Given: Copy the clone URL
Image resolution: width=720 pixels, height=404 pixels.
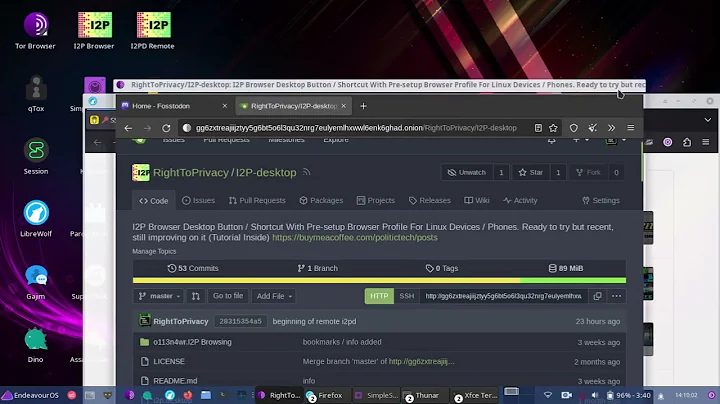Looking at the screenshot, I should pyautogui.click(x=597, y=296).
